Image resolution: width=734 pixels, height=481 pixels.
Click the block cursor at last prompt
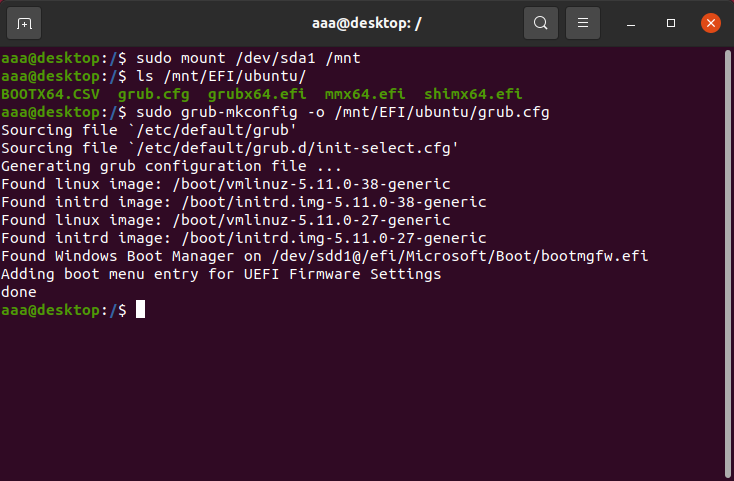coord(140,309)
